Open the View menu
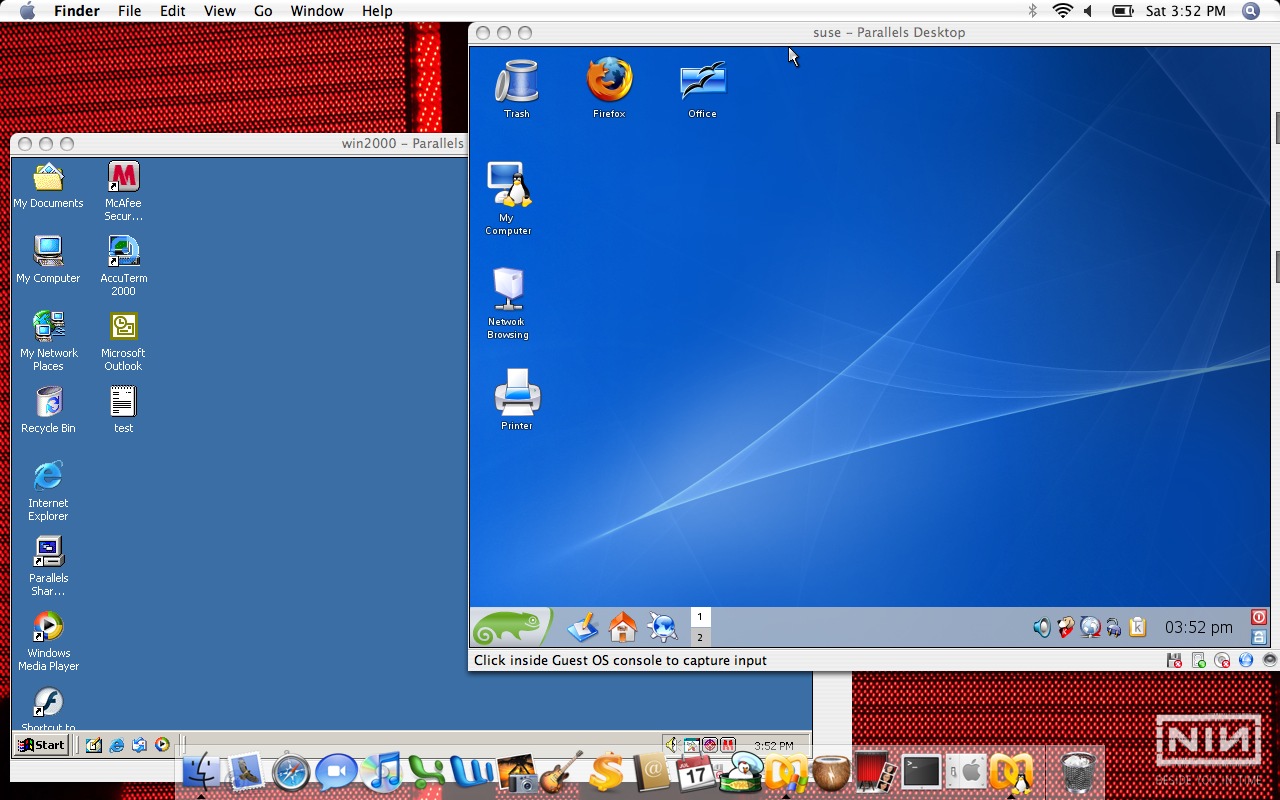This screenshot has height=800, width=1280. pos(219,11)
